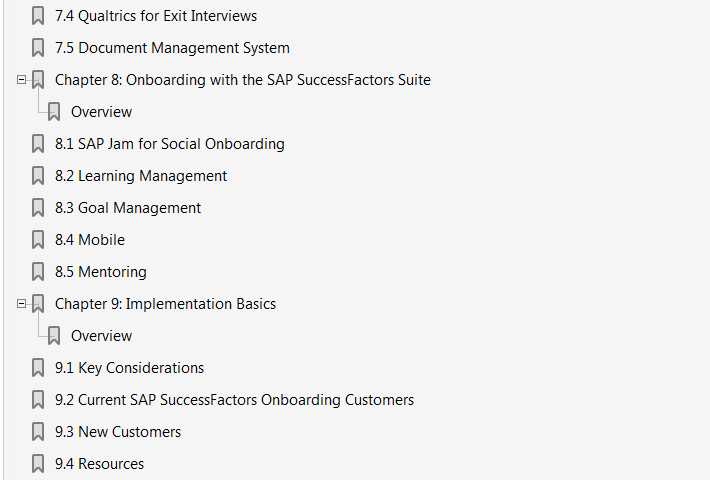This screenshot has width=710, height=480.
Task: Click bookmark icon next to 9.3 New Customers
Action: click(38, 432)
